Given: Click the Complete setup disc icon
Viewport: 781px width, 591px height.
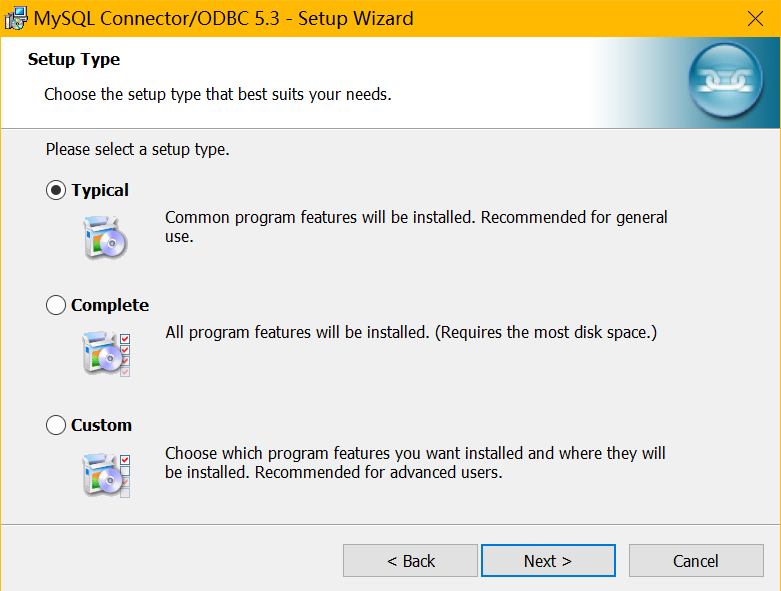Looking at the screenshot, I should click(106, 354).
